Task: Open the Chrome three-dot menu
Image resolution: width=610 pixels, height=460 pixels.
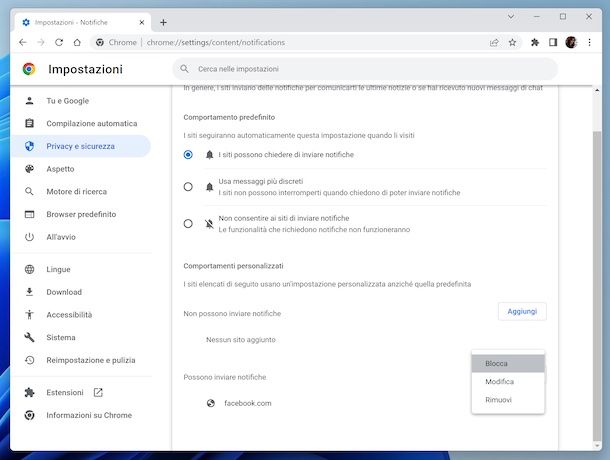Action: click(x=590, y=42)
